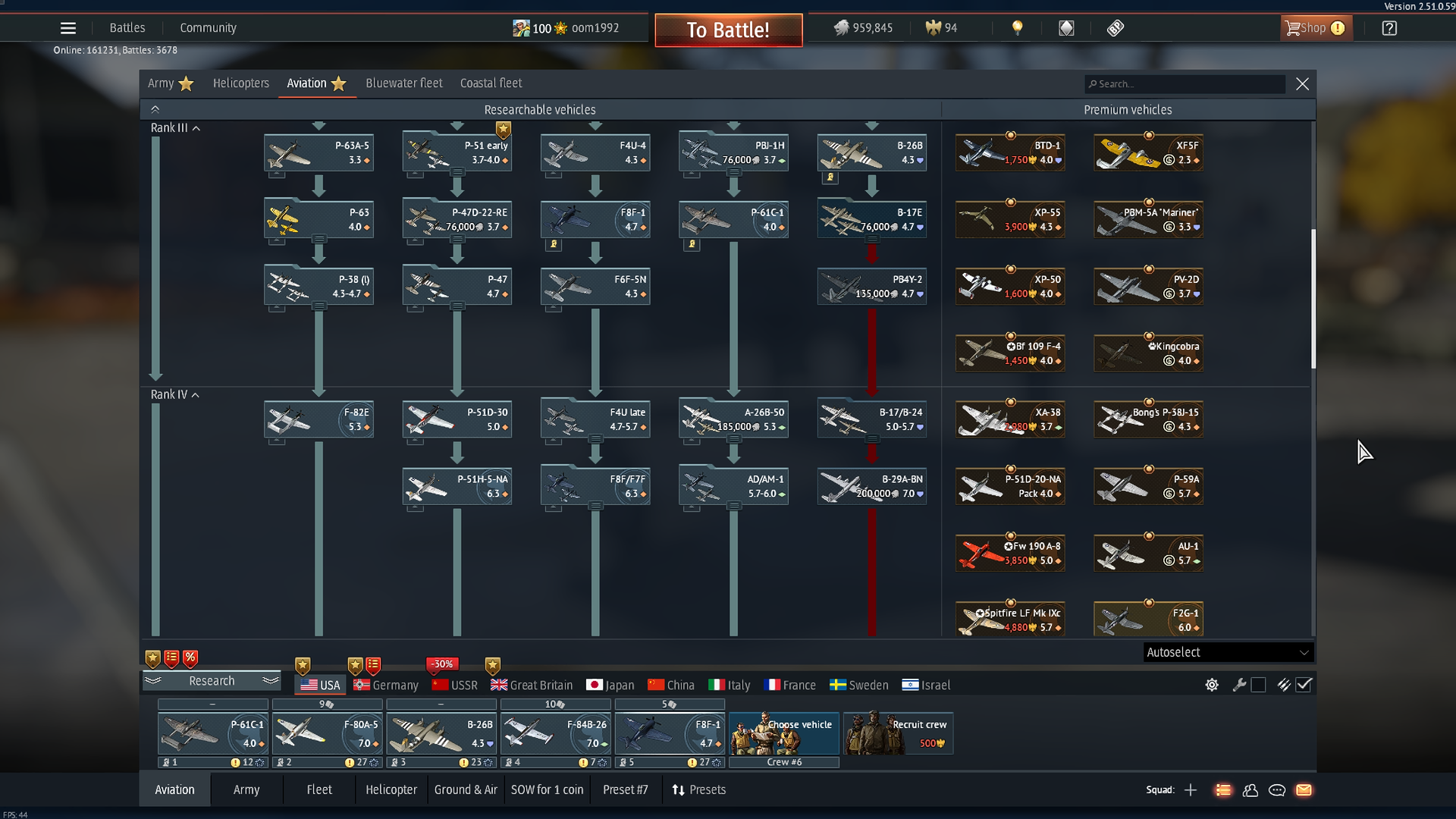
Task: Open slotbar settings gear icon
Action: click(x=1212, y=685)
